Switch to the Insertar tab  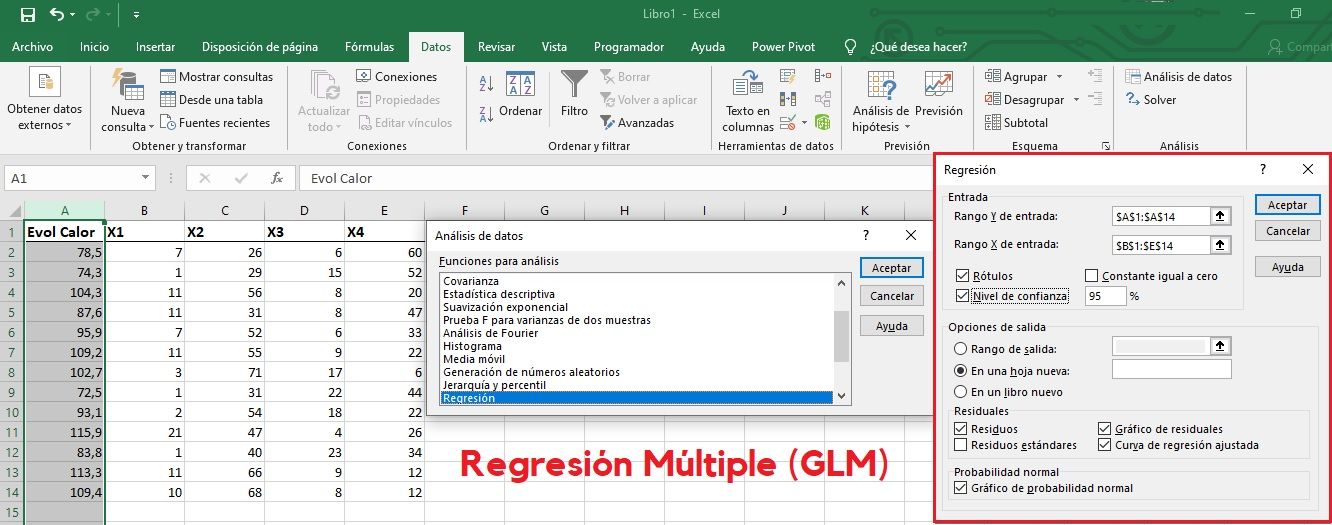[155, 47]
